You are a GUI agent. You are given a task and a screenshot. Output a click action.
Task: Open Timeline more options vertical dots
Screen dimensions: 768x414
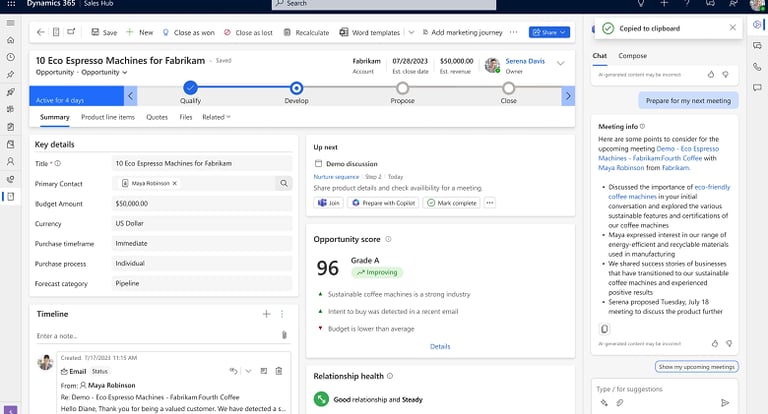click(x=282, y=314)
